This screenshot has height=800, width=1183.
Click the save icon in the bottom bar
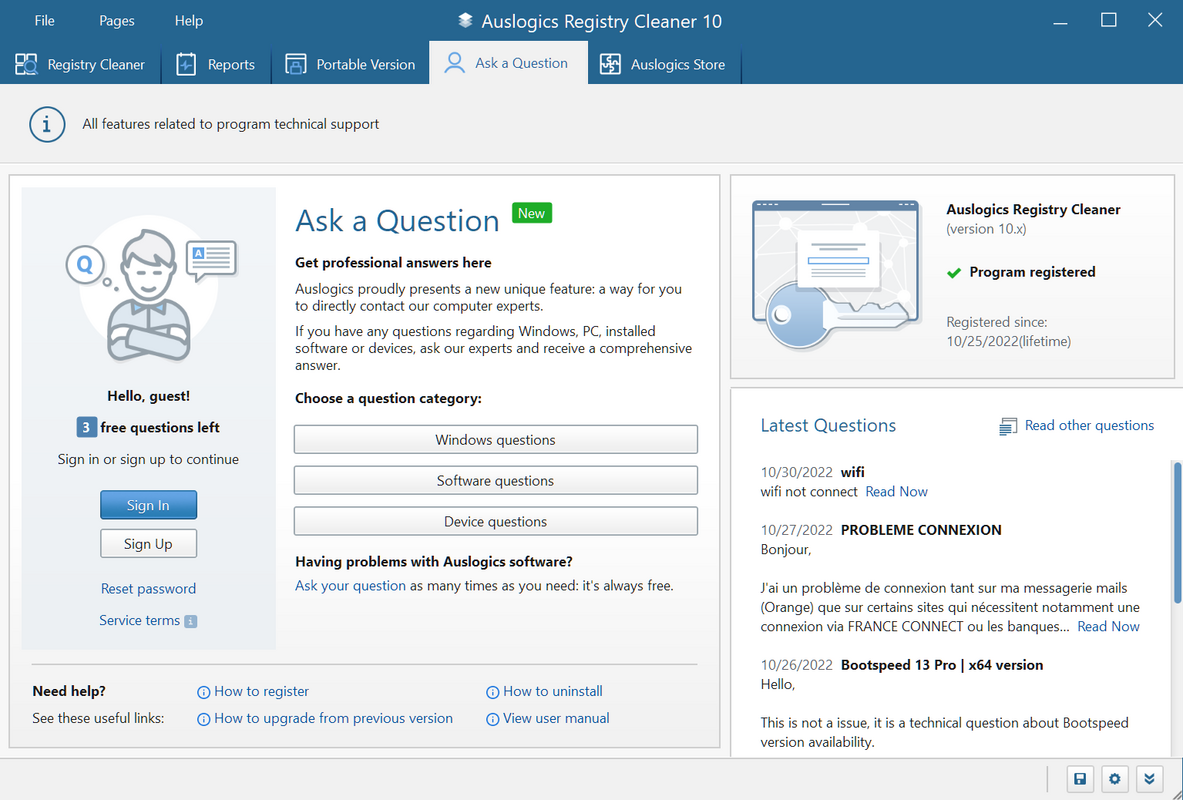point(1080,779)
